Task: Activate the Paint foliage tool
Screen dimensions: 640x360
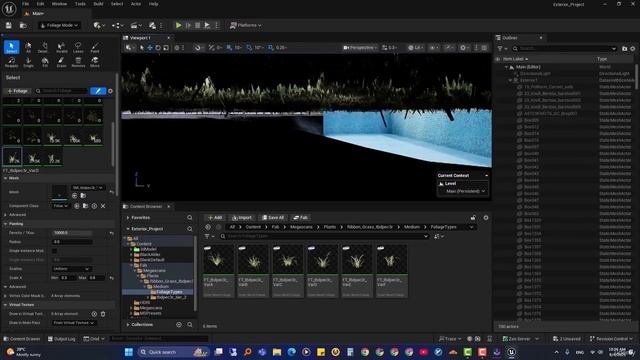Action: (95, 47)
